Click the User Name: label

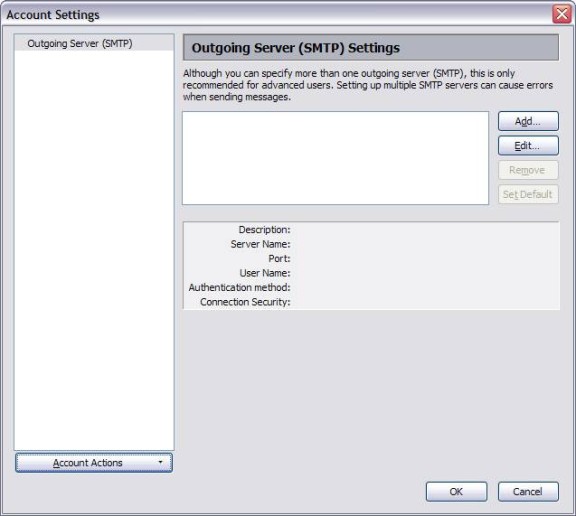tap(265, 273)
